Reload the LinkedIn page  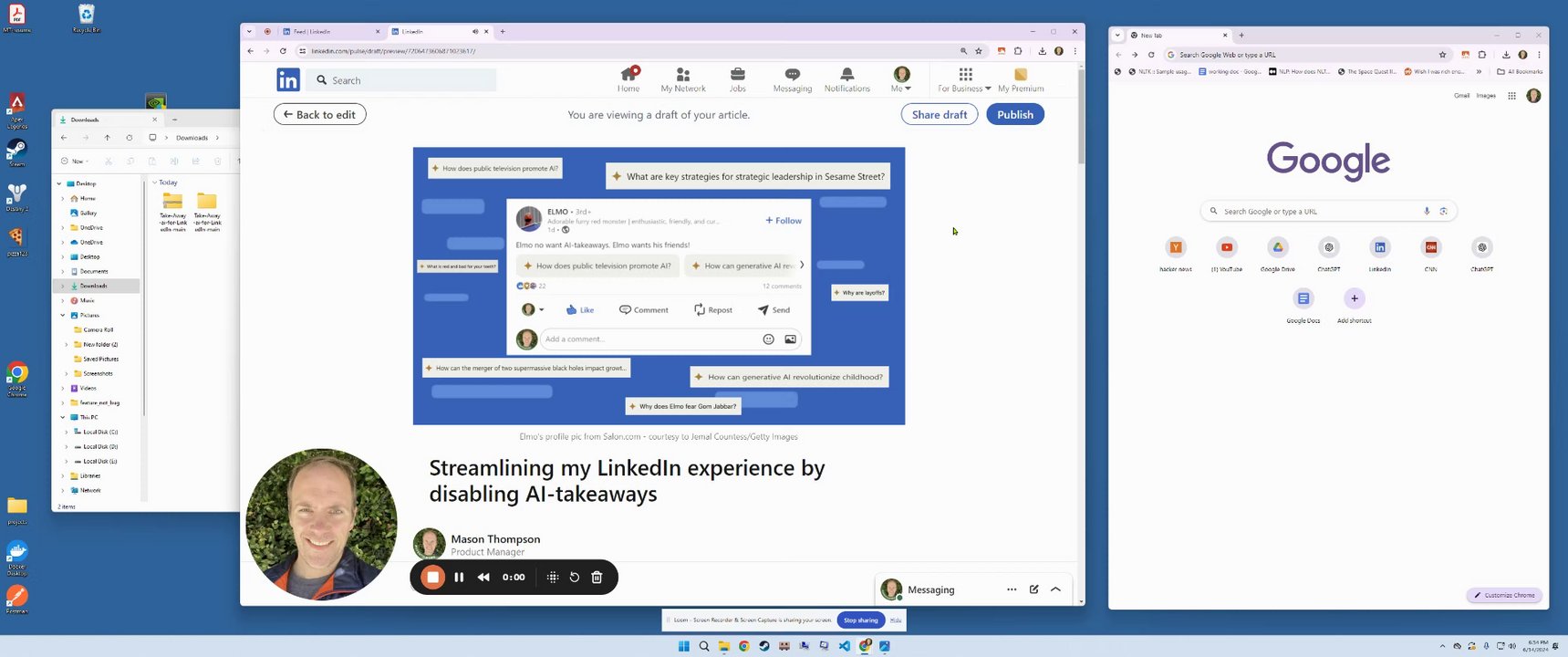coord(283,51)
